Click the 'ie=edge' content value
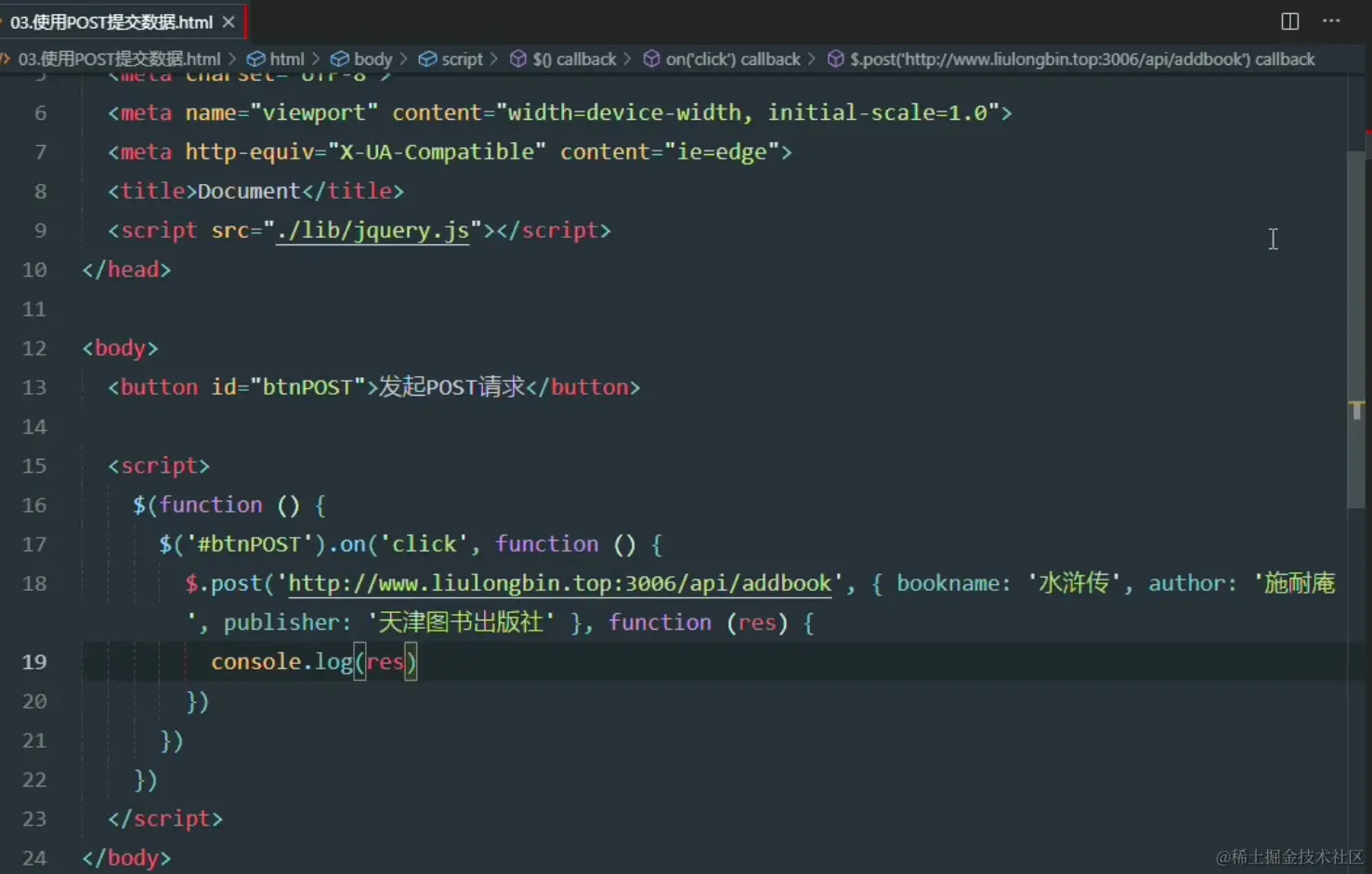The width and height of the screenshot is (1372, 874). [x=722, y=151]
